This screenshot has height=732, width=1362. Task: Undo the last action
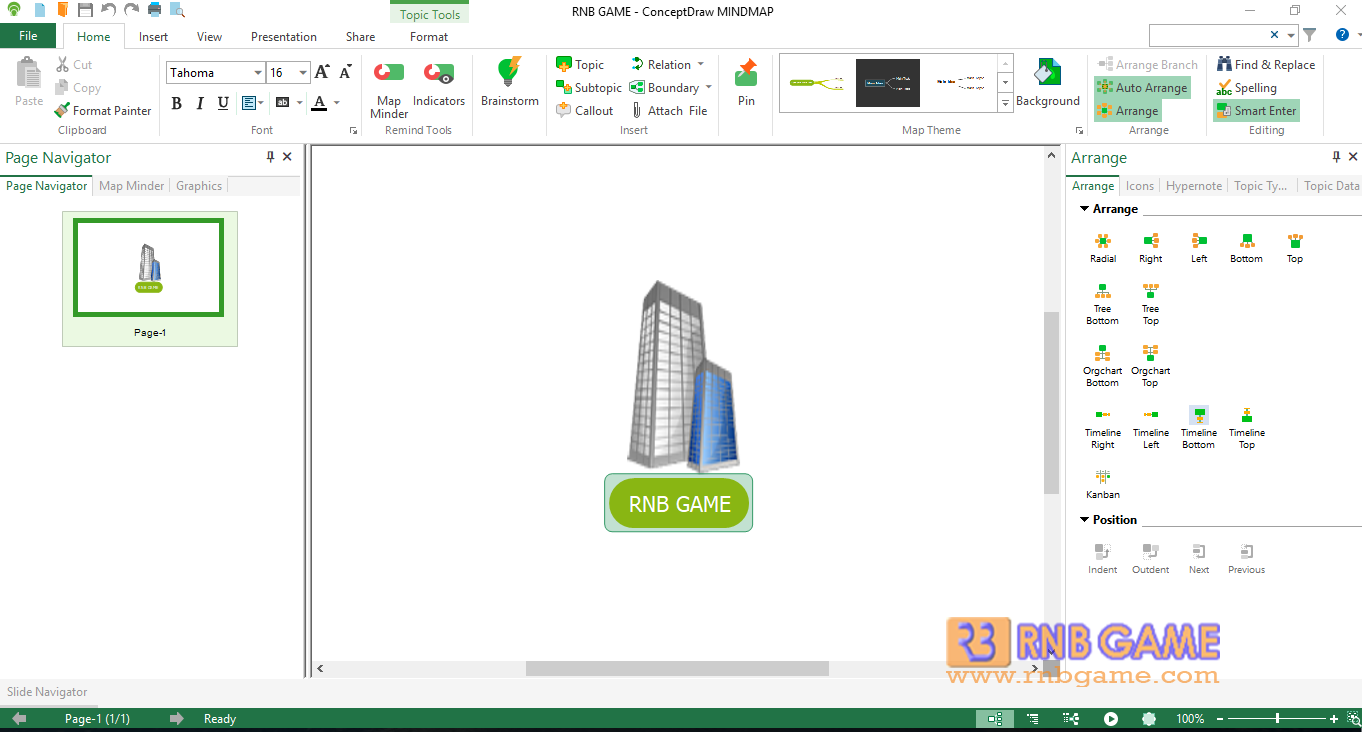coord(108,10)
